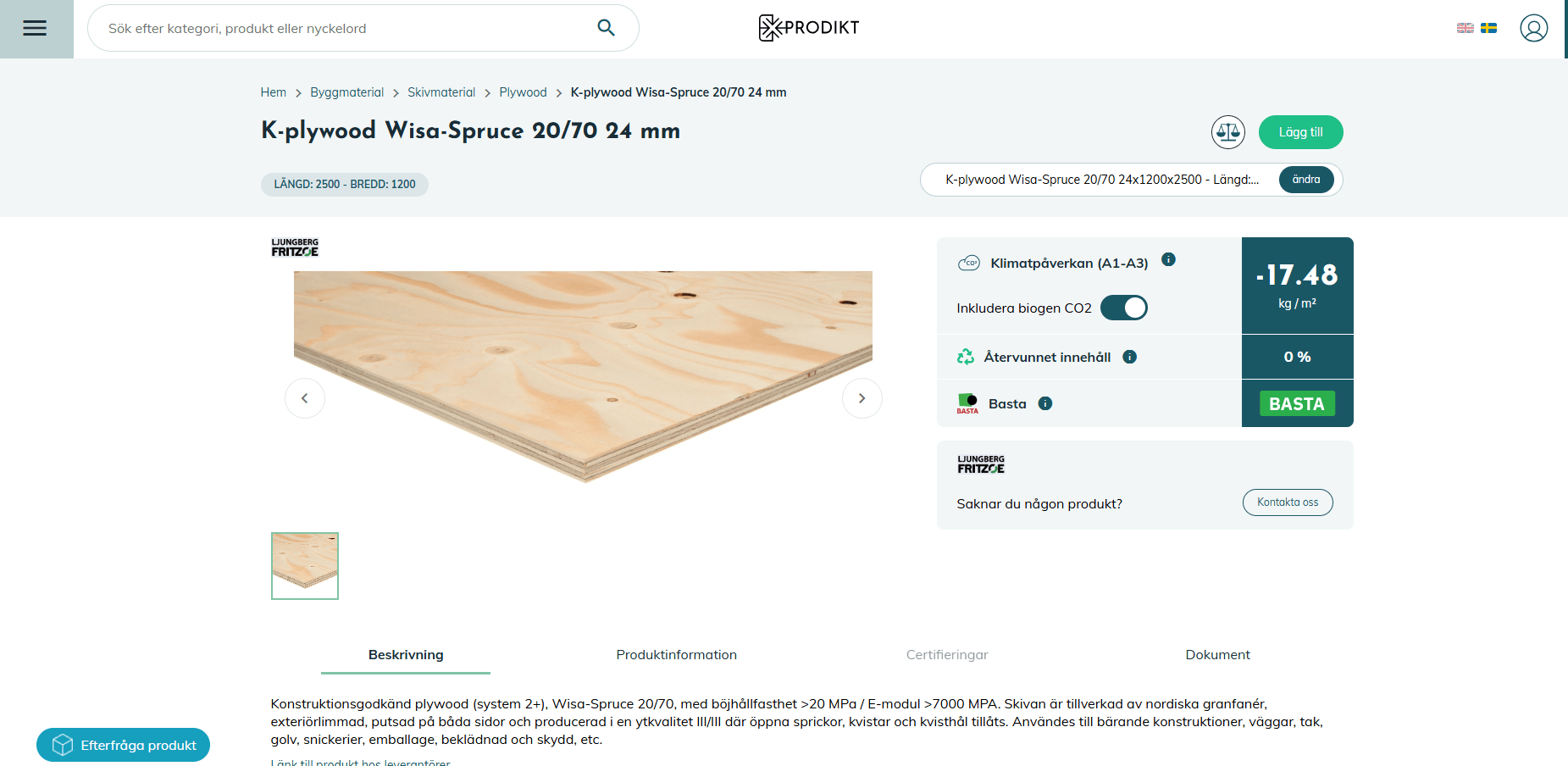Select the UK flag to switch language
The width and height of the screenshot is (1568, 766).
pyautogui.click(x=1465, y=27)
